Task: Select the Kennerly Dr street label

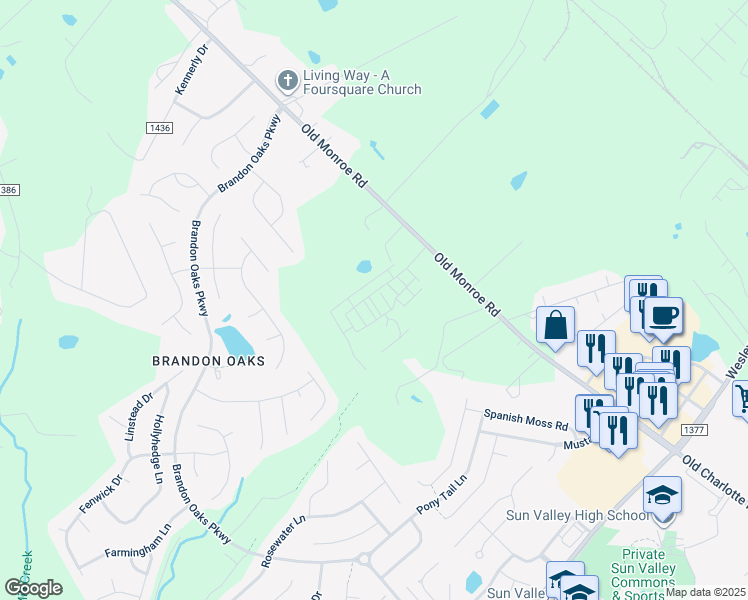Action: coord(192,70)
